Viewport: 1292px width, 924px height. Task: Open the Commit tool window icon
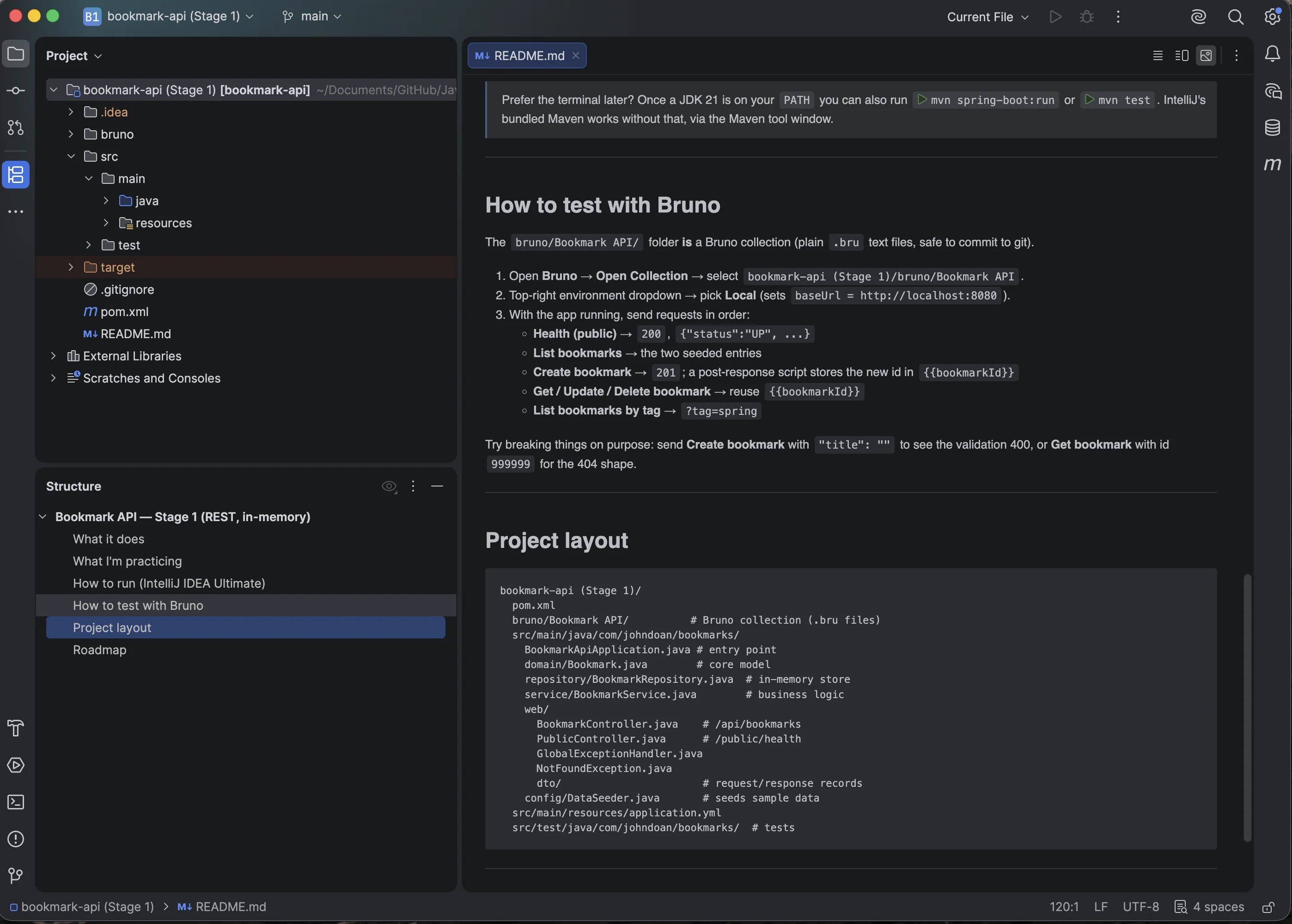point(15,91)
